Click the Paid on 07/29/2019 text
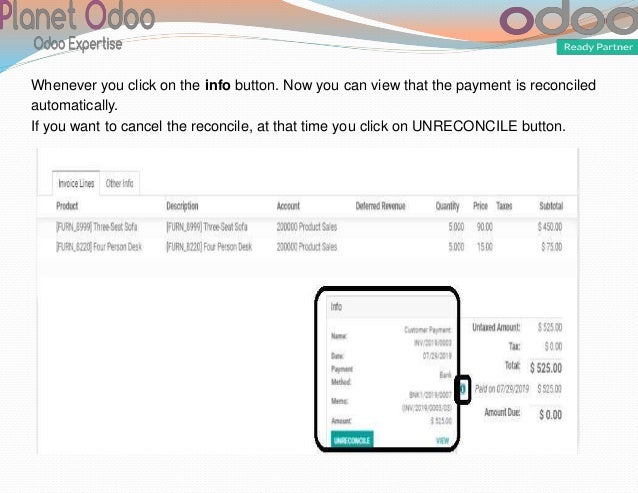The image size is (638, 493). pyautogui.click(x=502, y=389)
